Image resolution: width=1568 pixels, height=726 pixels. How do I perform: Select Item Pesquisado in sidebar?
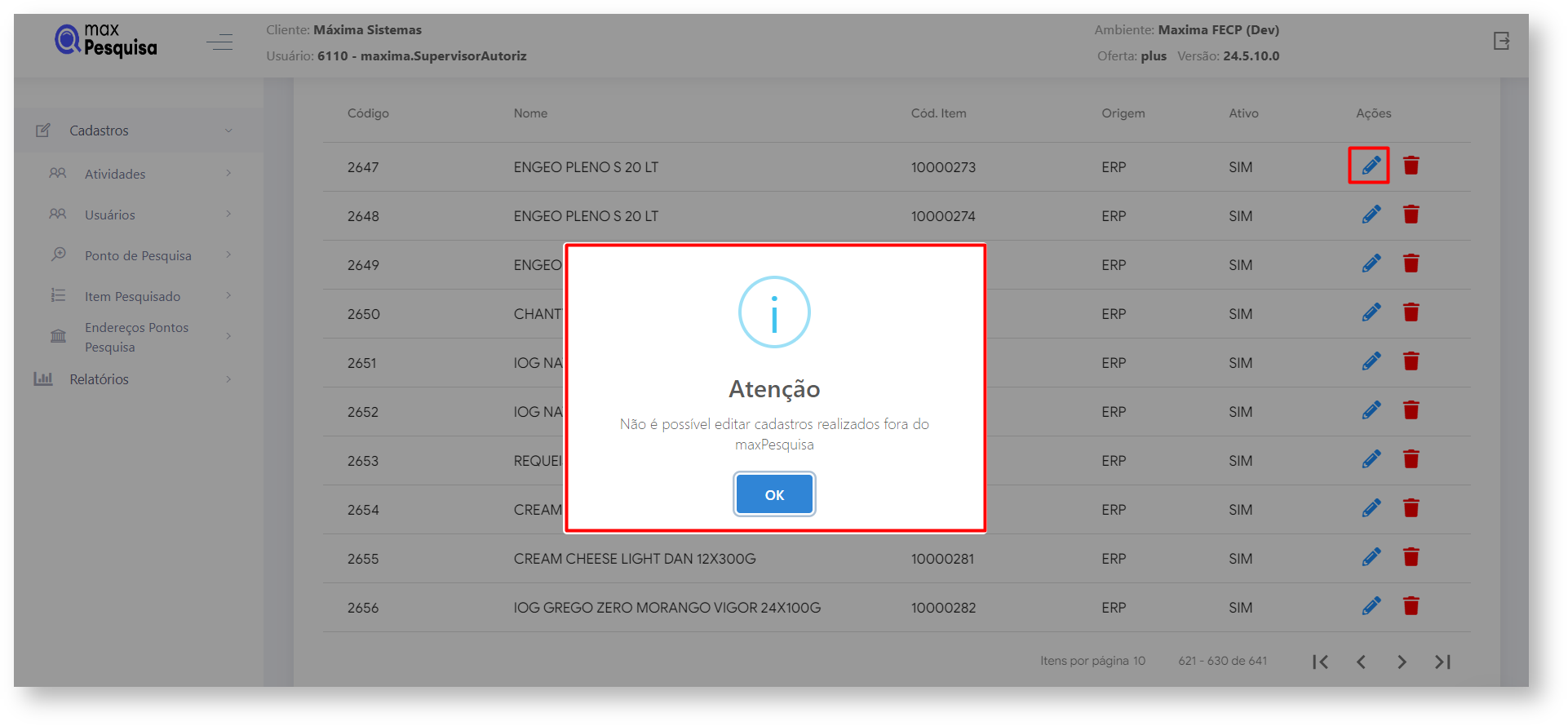pos(132,296)
